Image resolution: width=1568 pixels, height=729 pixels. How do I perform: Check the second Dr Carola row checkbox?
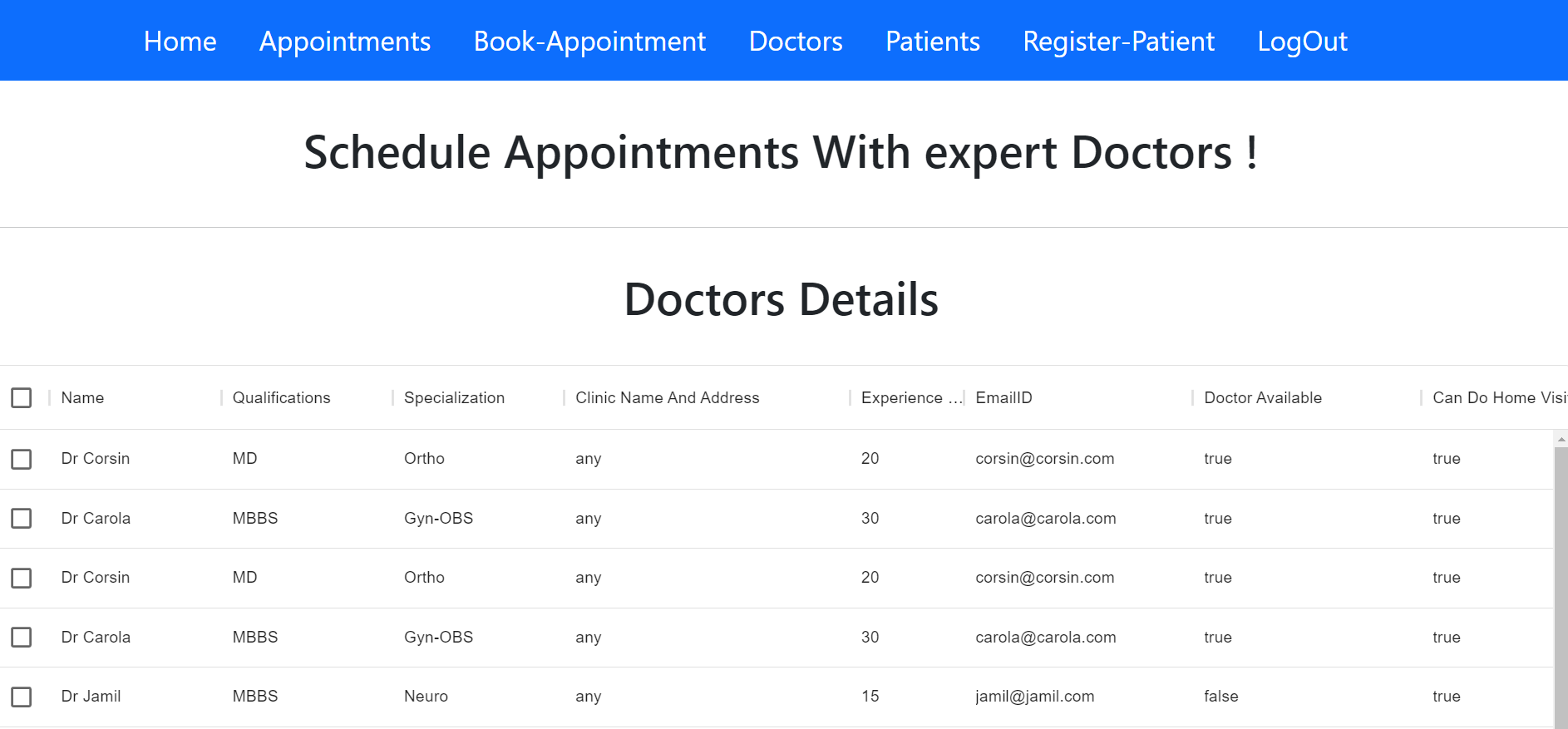22,637
